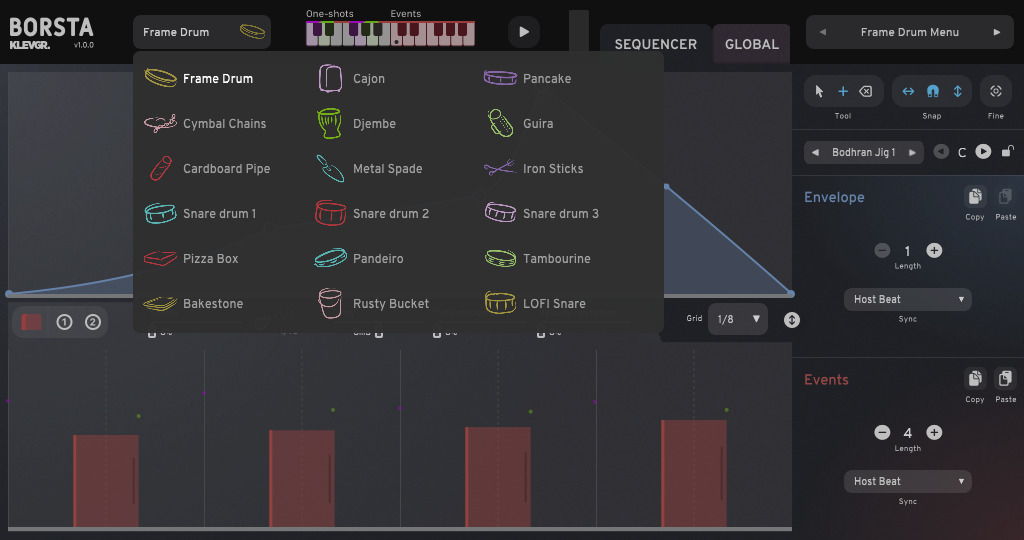Enable Fine adjustment mode
Viewport: 1024px width, 540px height.
(996, 91)
